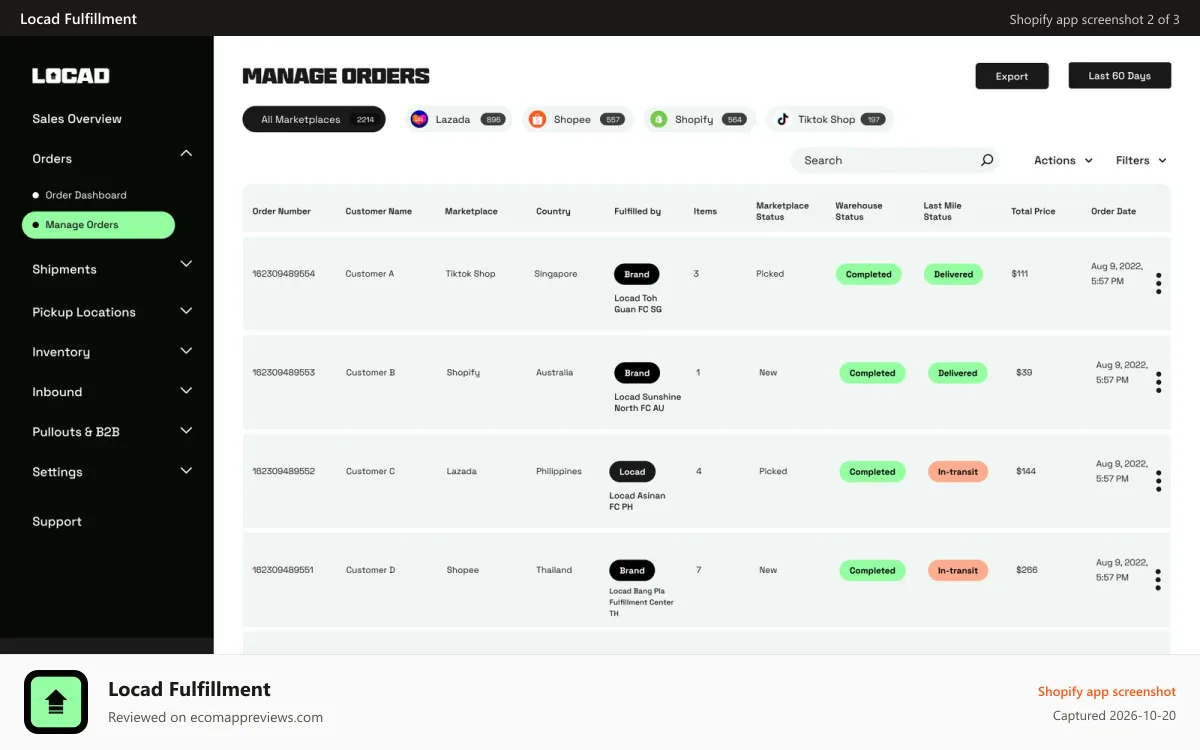Click the $266 total price cell

(x=1027, y=570)
